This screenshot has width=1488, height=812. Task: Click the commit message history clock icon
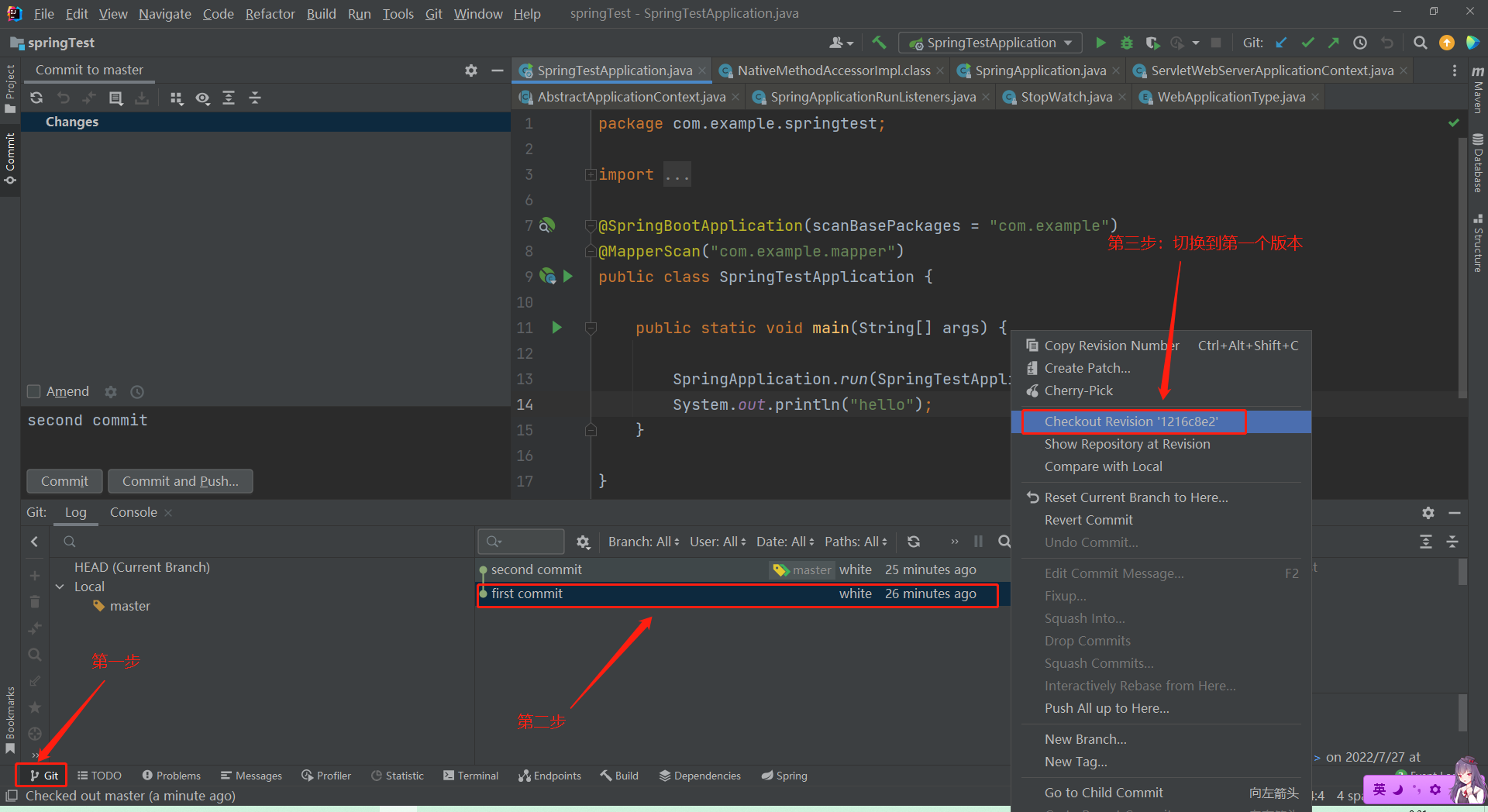click(137, 392)
